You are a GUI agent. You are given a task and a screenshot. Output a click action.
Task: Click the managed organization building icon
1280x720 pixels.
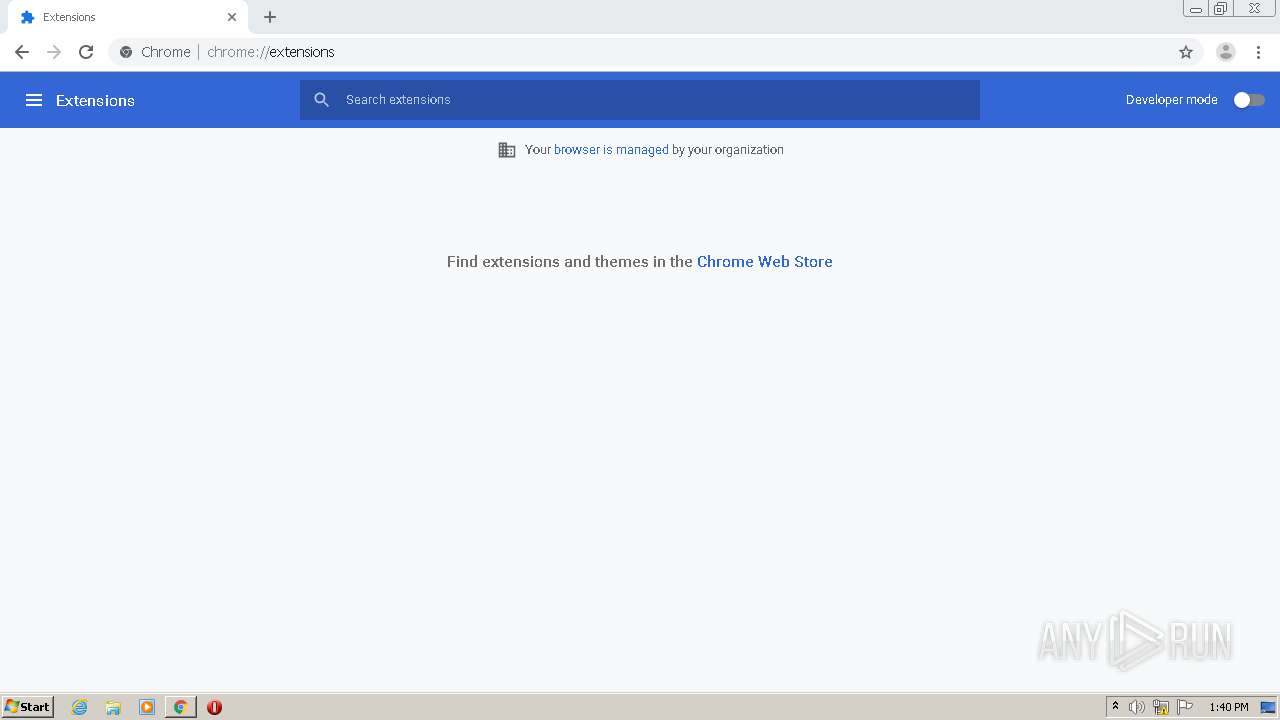coord(507,150)
